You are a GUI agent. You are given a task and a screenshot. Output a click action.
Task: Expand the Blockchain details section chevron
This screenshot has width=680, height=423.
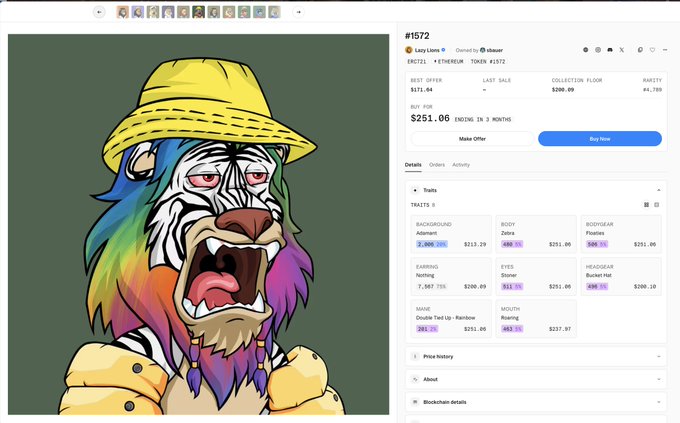tap(659, 402)
